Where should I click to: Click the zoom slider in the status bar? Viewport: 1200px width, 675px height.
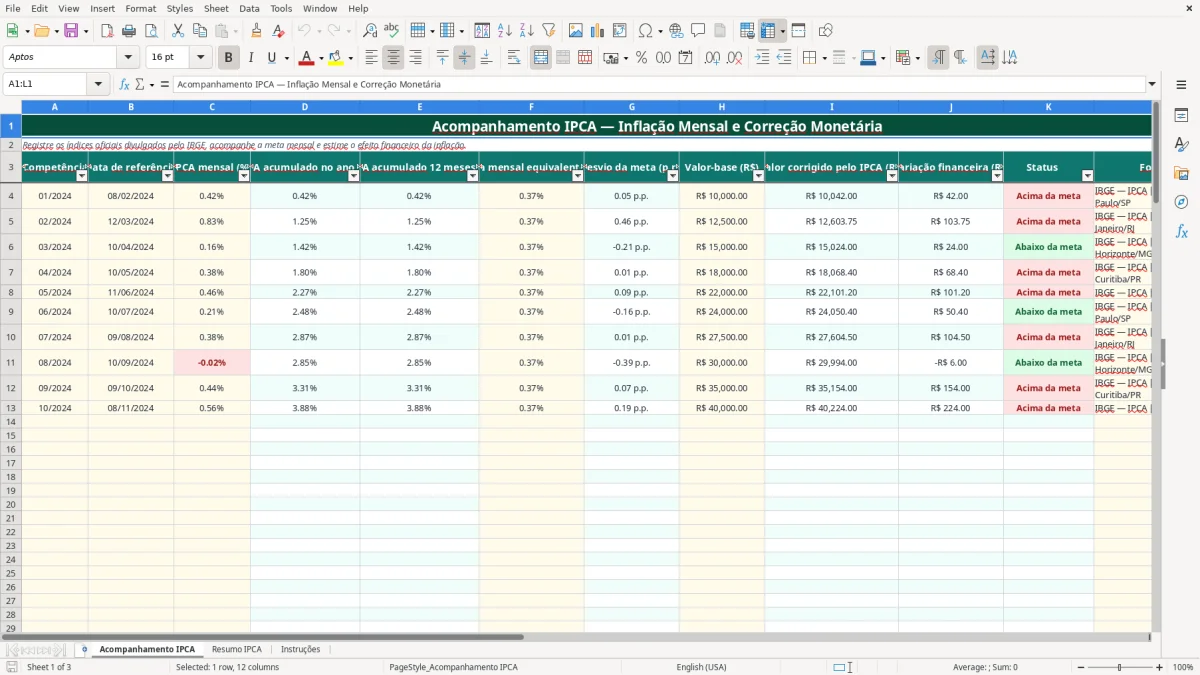coord(1119,667)
